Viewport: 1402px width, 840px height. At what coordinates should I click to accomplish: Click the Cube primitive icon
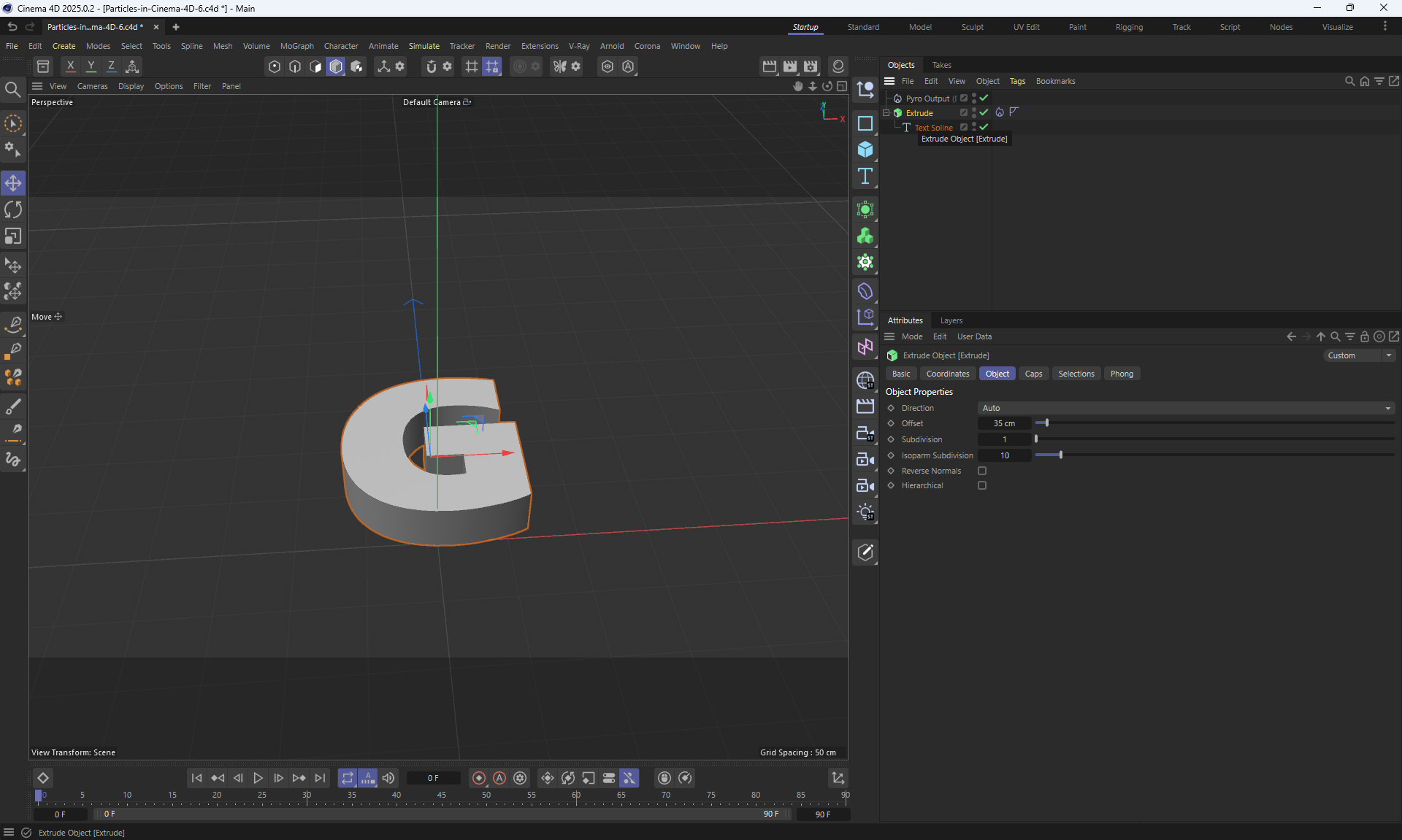coord(865,150)
